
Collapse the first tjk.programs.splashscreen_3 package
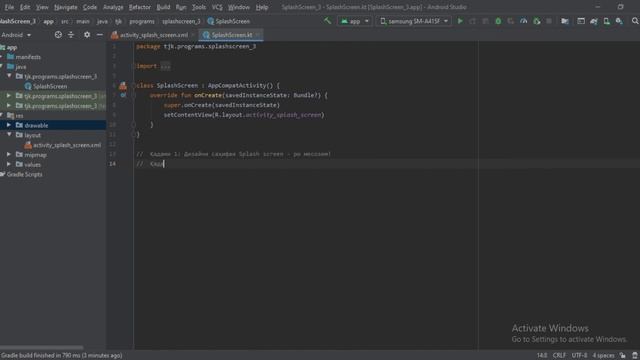(x=9, y=76)
